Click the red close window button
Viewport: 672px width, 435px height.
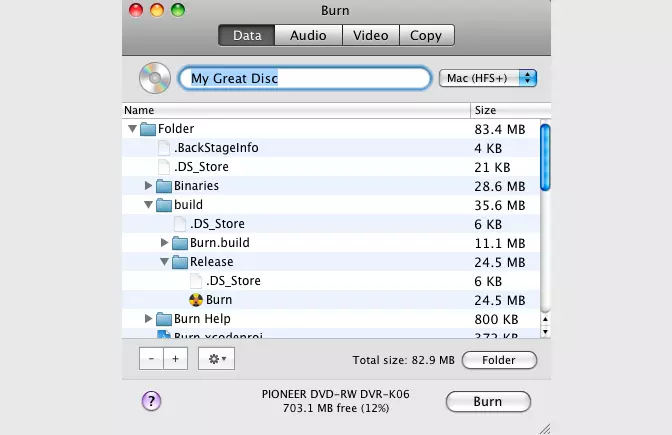136,10
